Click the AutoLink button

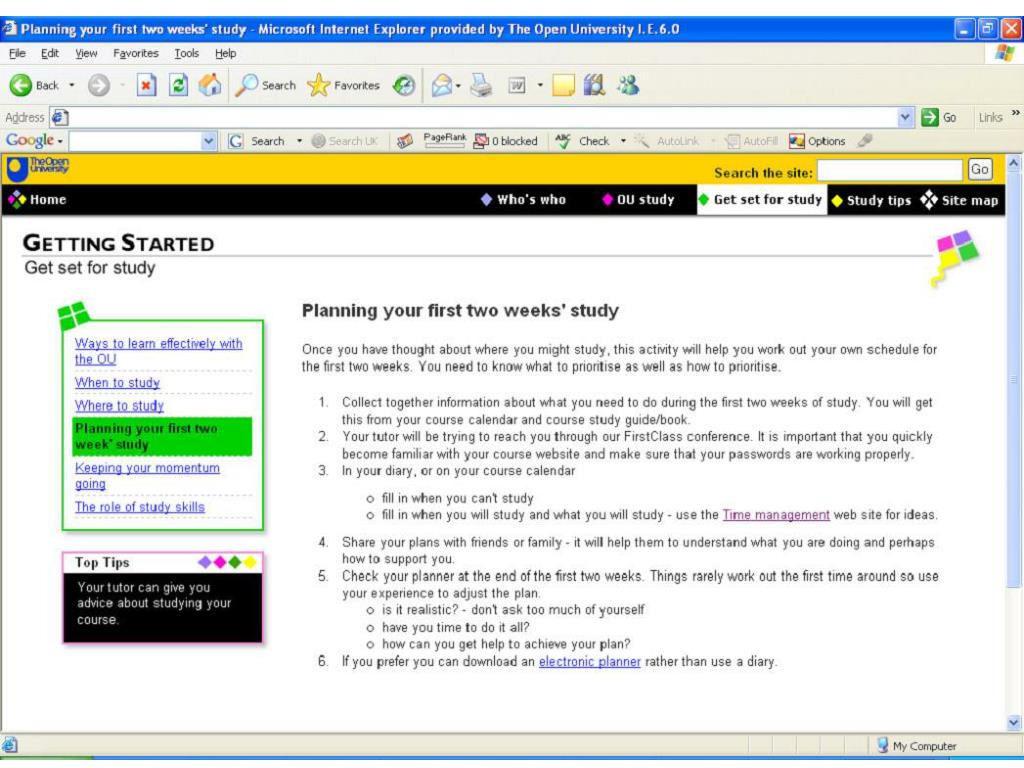(x=667, y=141)
